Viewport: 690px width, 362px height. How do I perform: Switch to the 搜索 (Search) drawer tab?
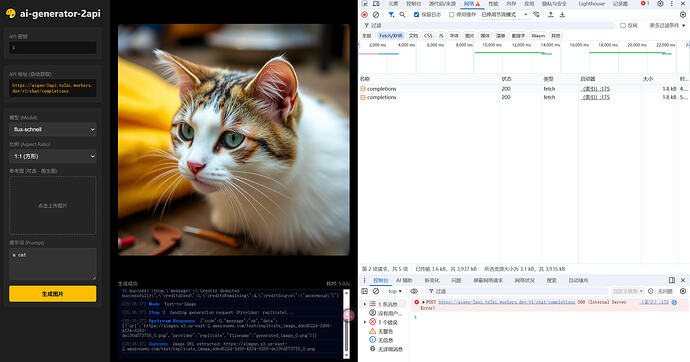click(551, 280)
